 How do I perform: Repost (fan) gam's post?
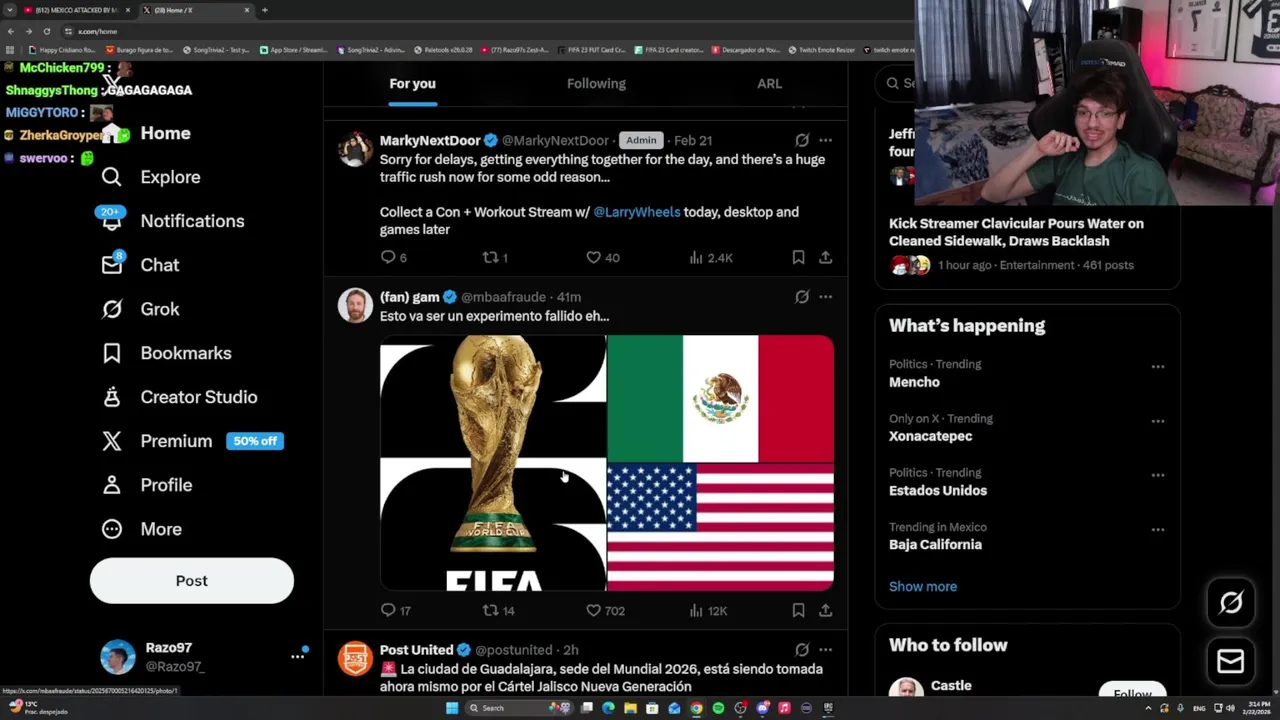point(498,610)
